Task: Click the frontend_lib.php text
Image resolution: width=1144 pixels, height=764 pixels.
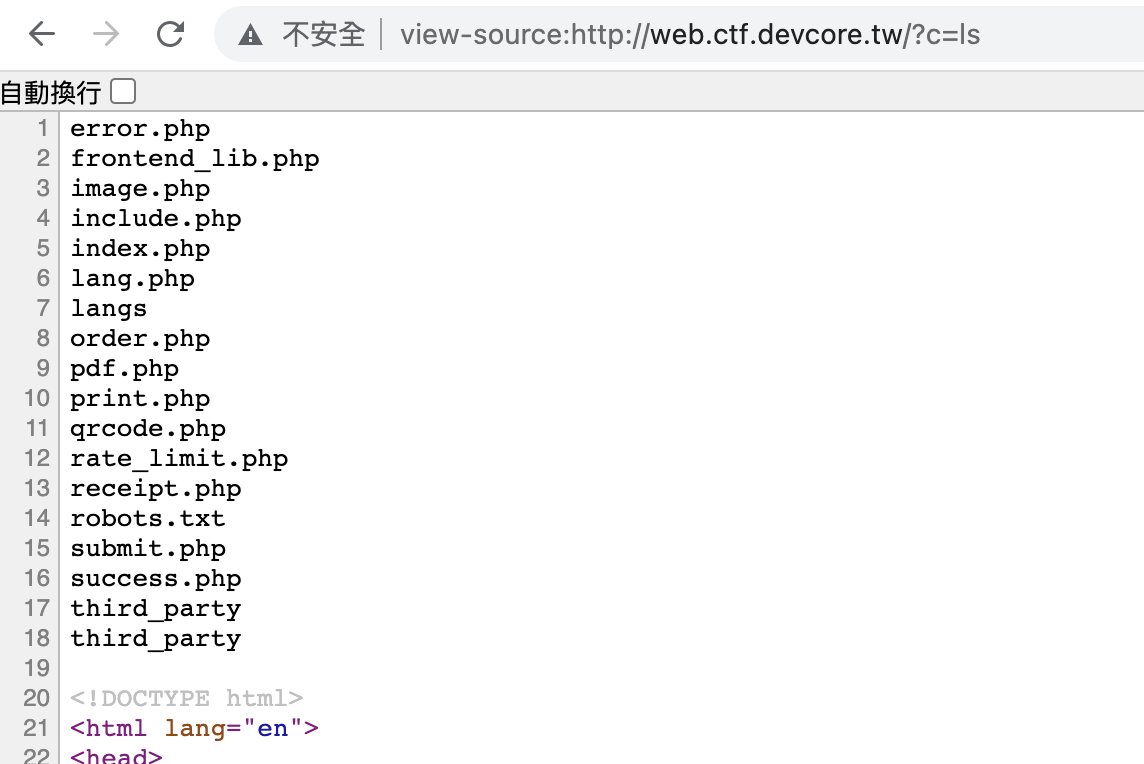Action: click(194, 159)
